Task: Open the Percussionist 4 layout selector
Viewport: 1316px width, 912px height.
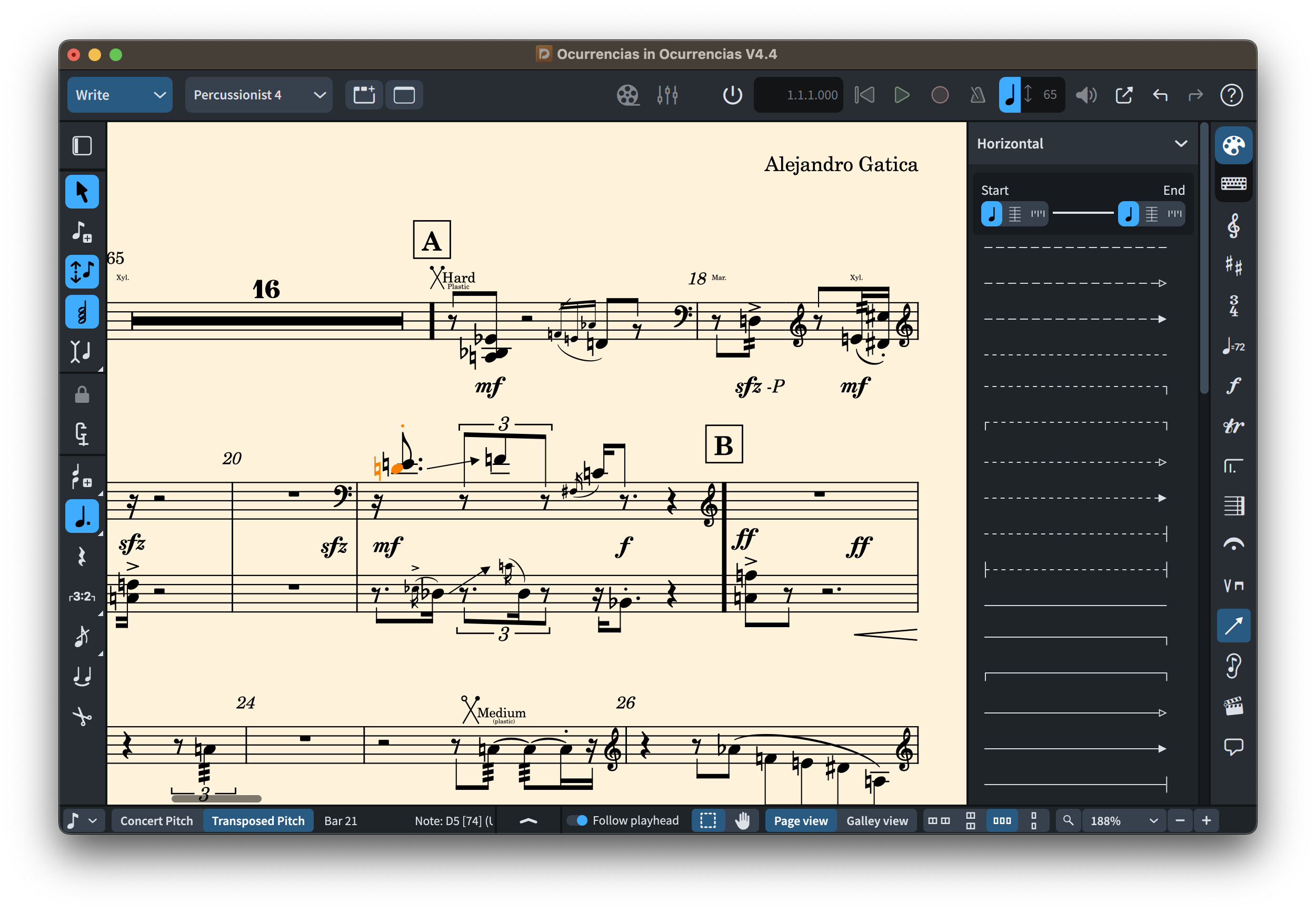Action: click(258, 95)
